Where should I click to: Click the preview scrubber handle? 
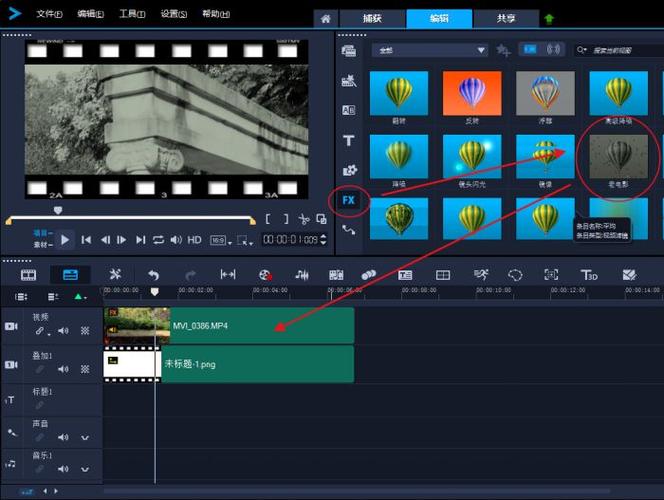click(x=58, y=210)
